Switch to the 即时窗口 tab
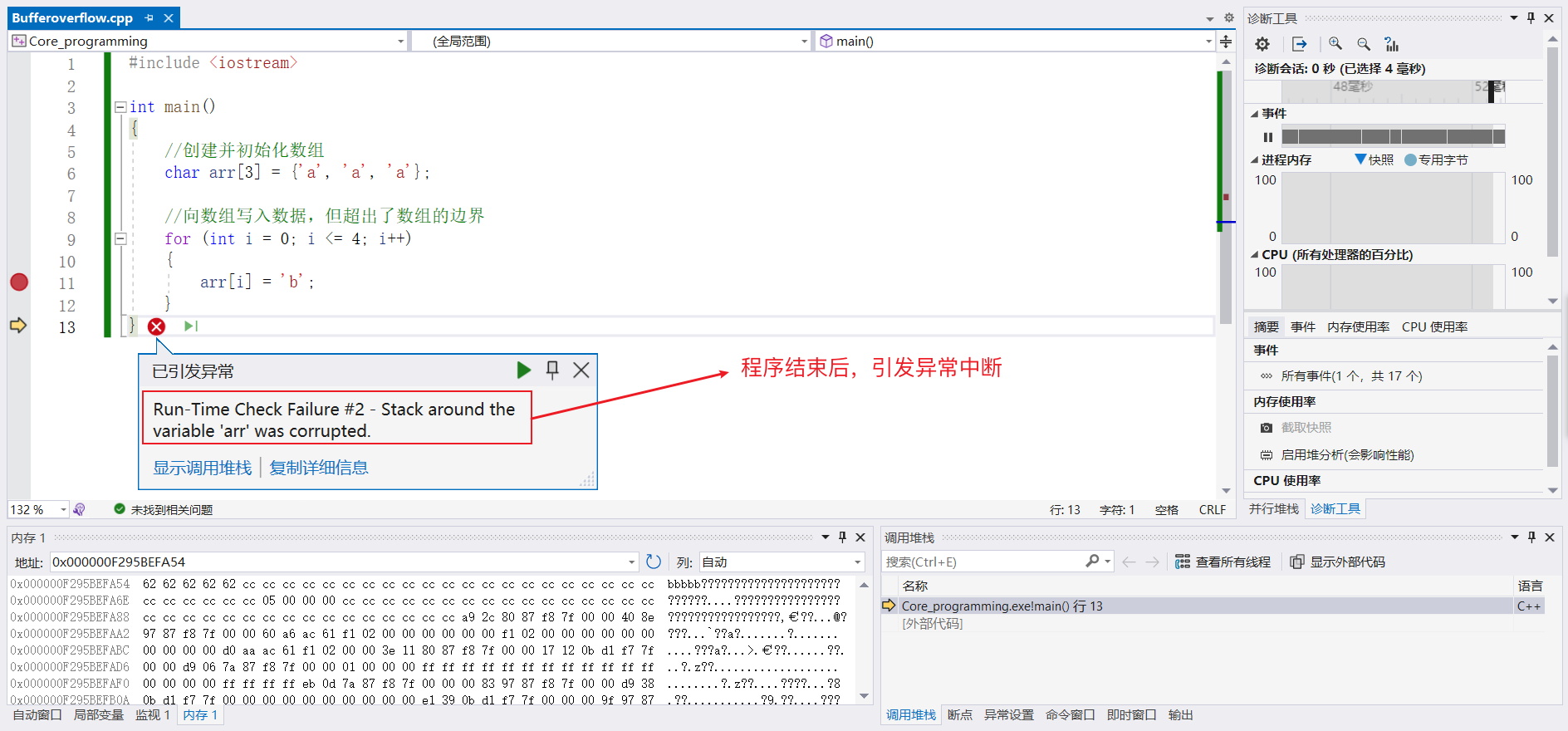The height and width of the screenshot is (731, 1568). click(1131, 714)
